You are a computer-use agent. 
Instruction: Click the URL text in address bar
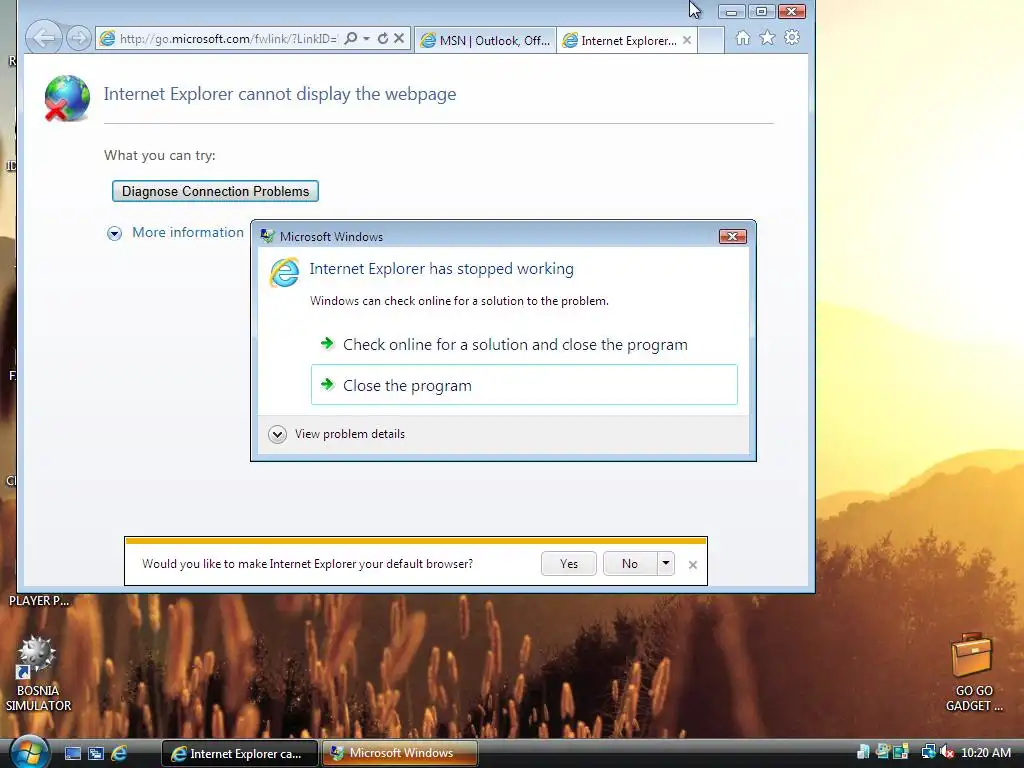[x=228, y=39]
